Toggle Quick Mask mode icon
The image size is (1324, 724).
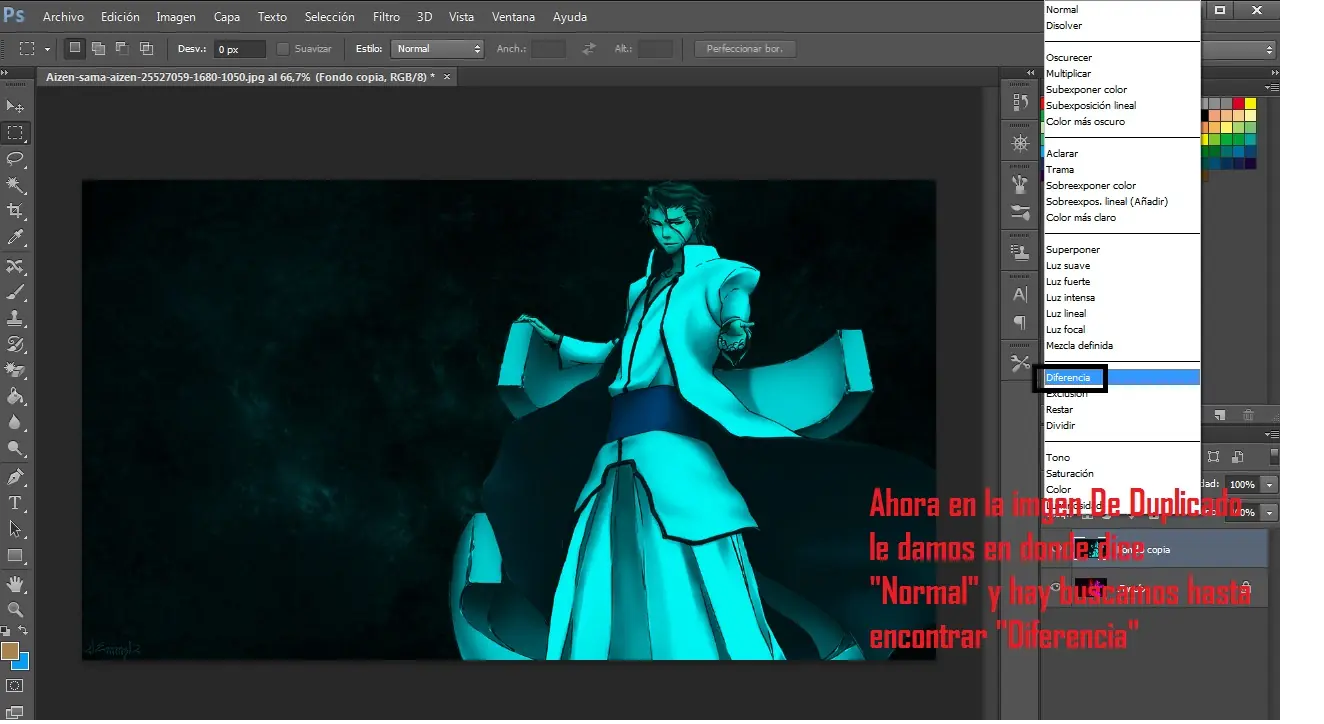(x=15, y=687)
